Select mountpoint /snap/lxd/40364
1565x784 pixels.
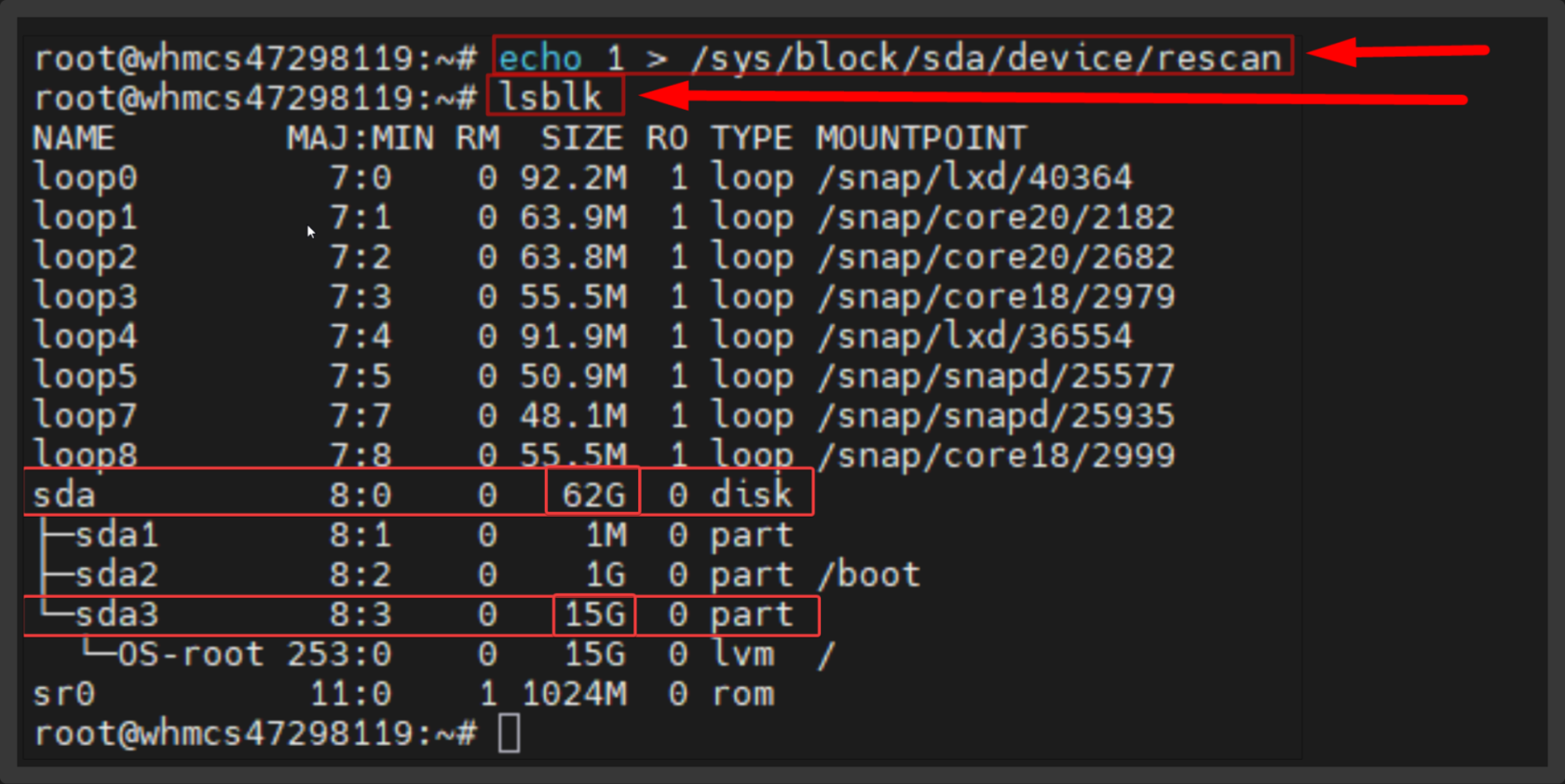tap(974, 177)
